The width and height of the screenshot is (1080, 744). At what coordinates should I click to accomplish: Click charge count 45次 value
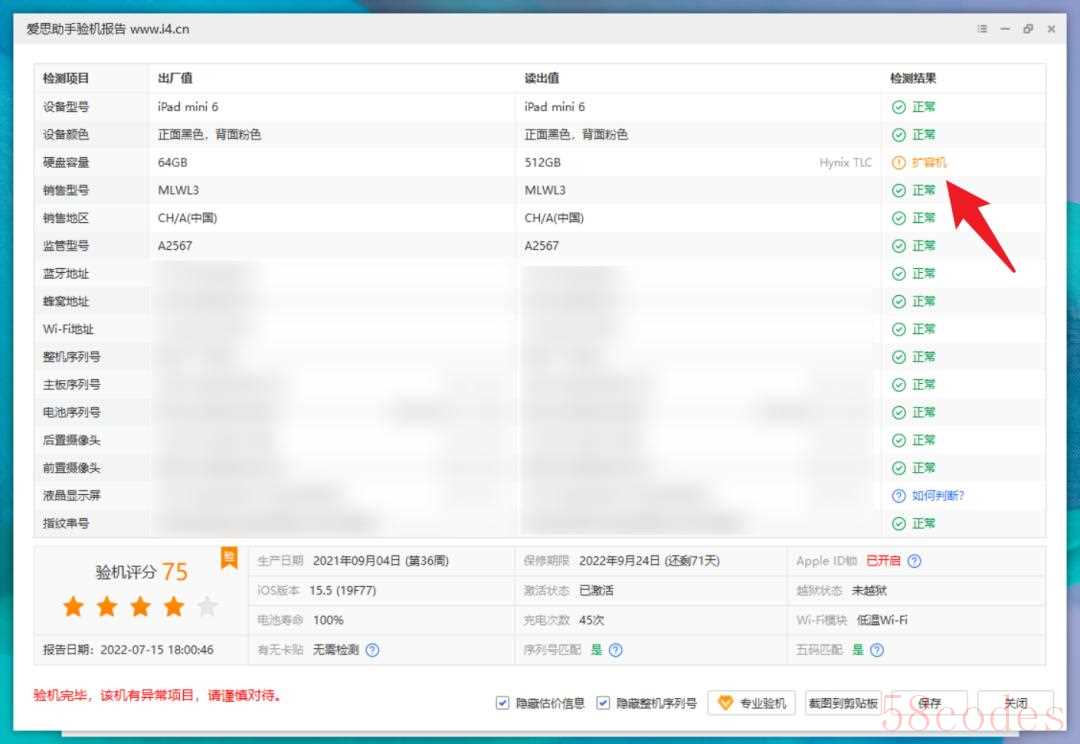click(x=592, y=620)
